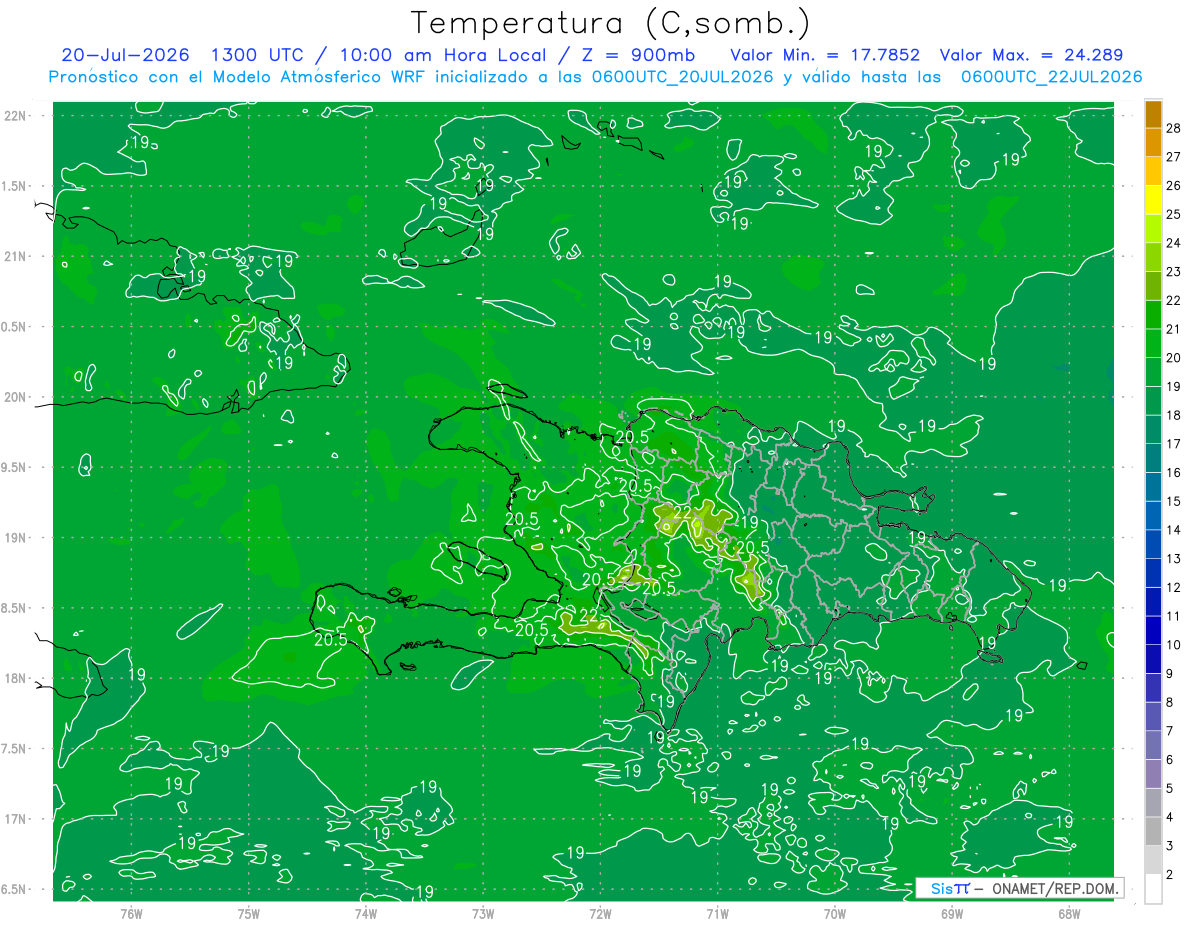Click the orange swatch between 27 and 28
The image size is (1200, 927).
1153,141
